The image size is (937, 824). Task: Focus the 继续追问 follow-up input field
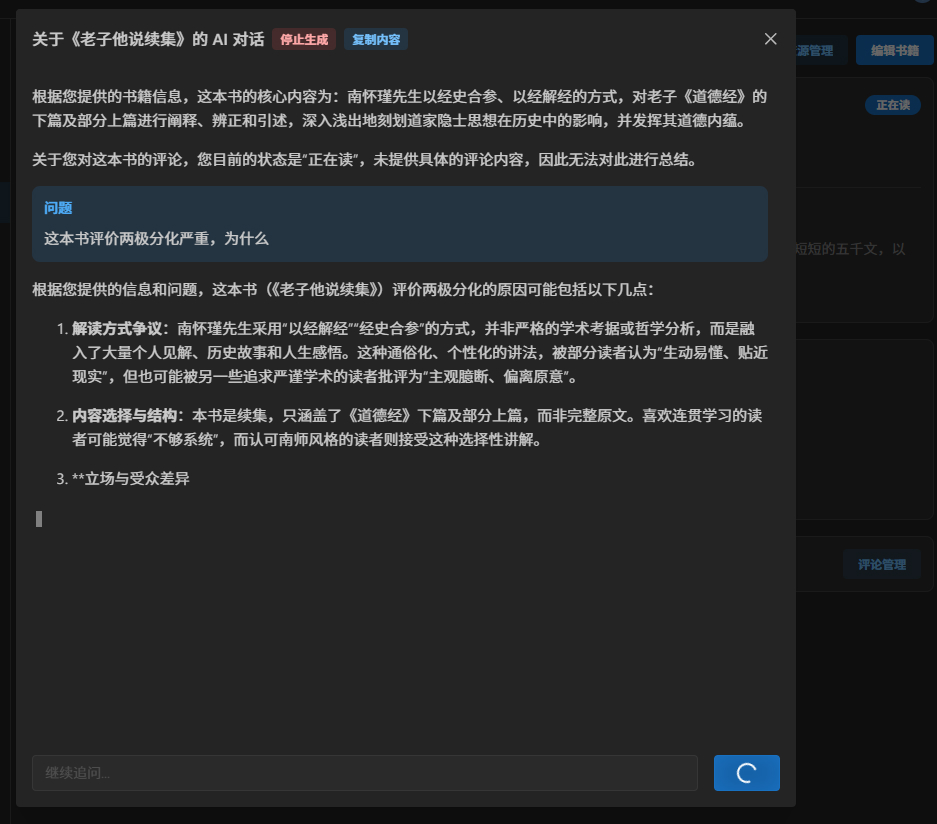coord(364,773)
